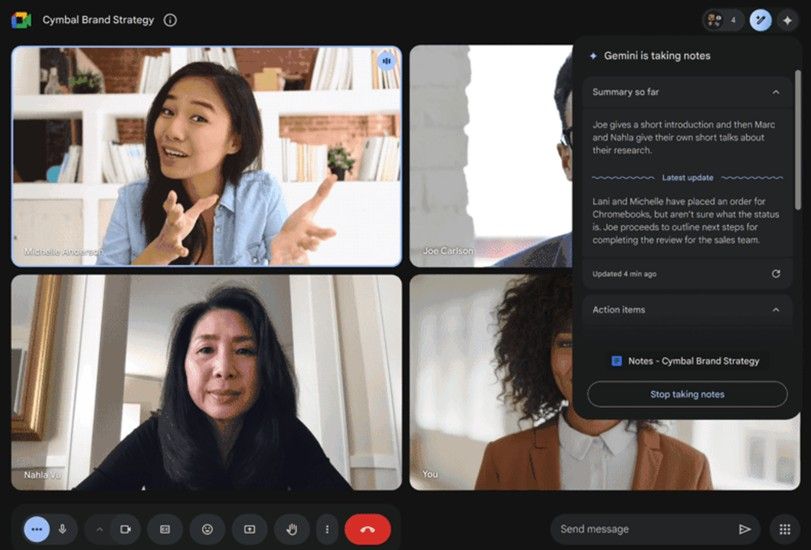
Task: Click the Latest update divider label
Action: [x=687, y=177]
